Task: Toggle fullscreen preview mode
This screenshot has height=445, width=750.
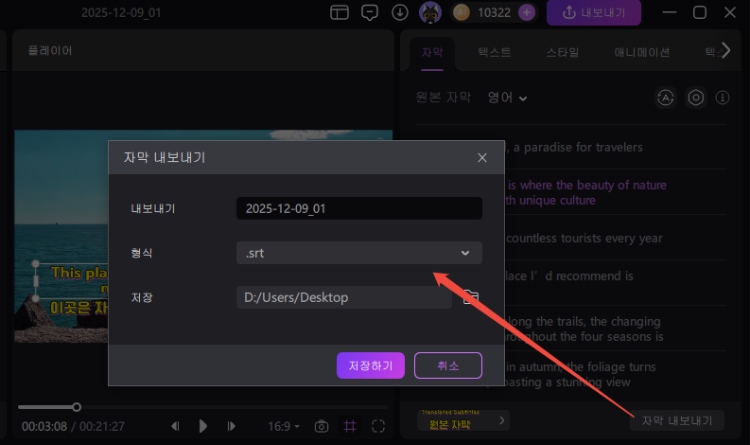Action: pyautogui.click(x=378, y=426)
